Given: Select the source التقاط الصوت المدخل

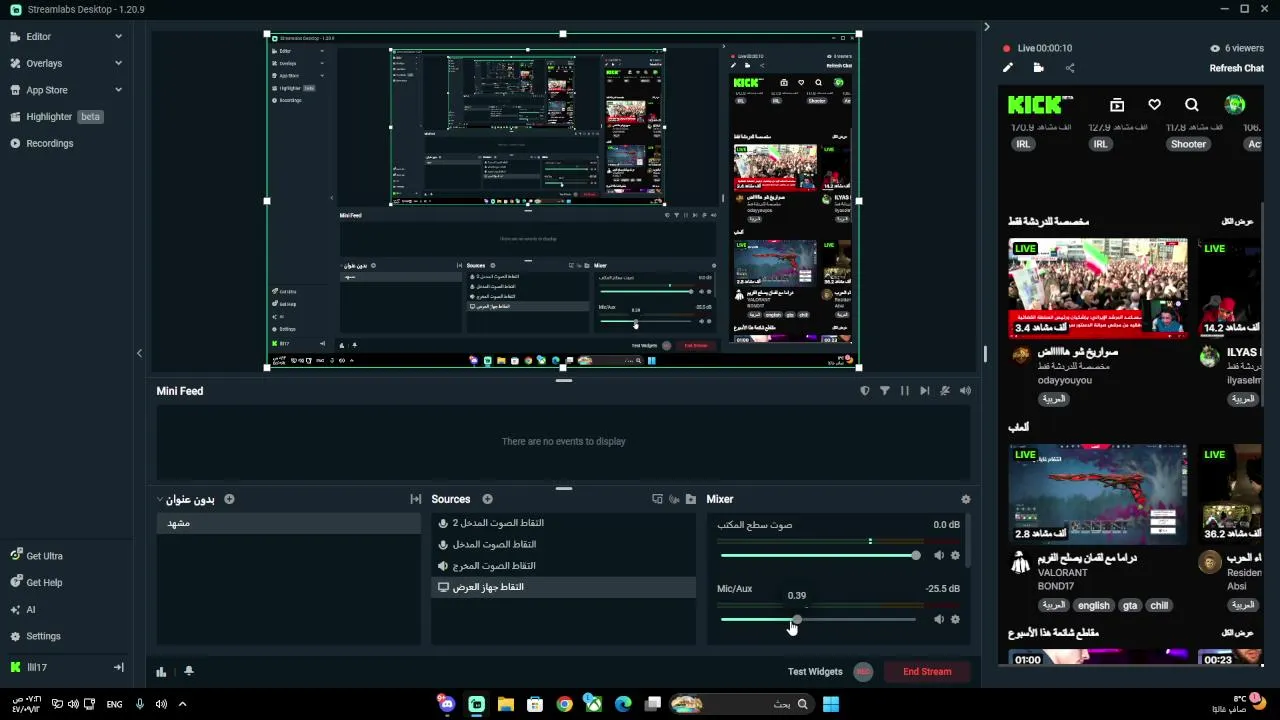Looking at the screenshot, I should [564, 544].
